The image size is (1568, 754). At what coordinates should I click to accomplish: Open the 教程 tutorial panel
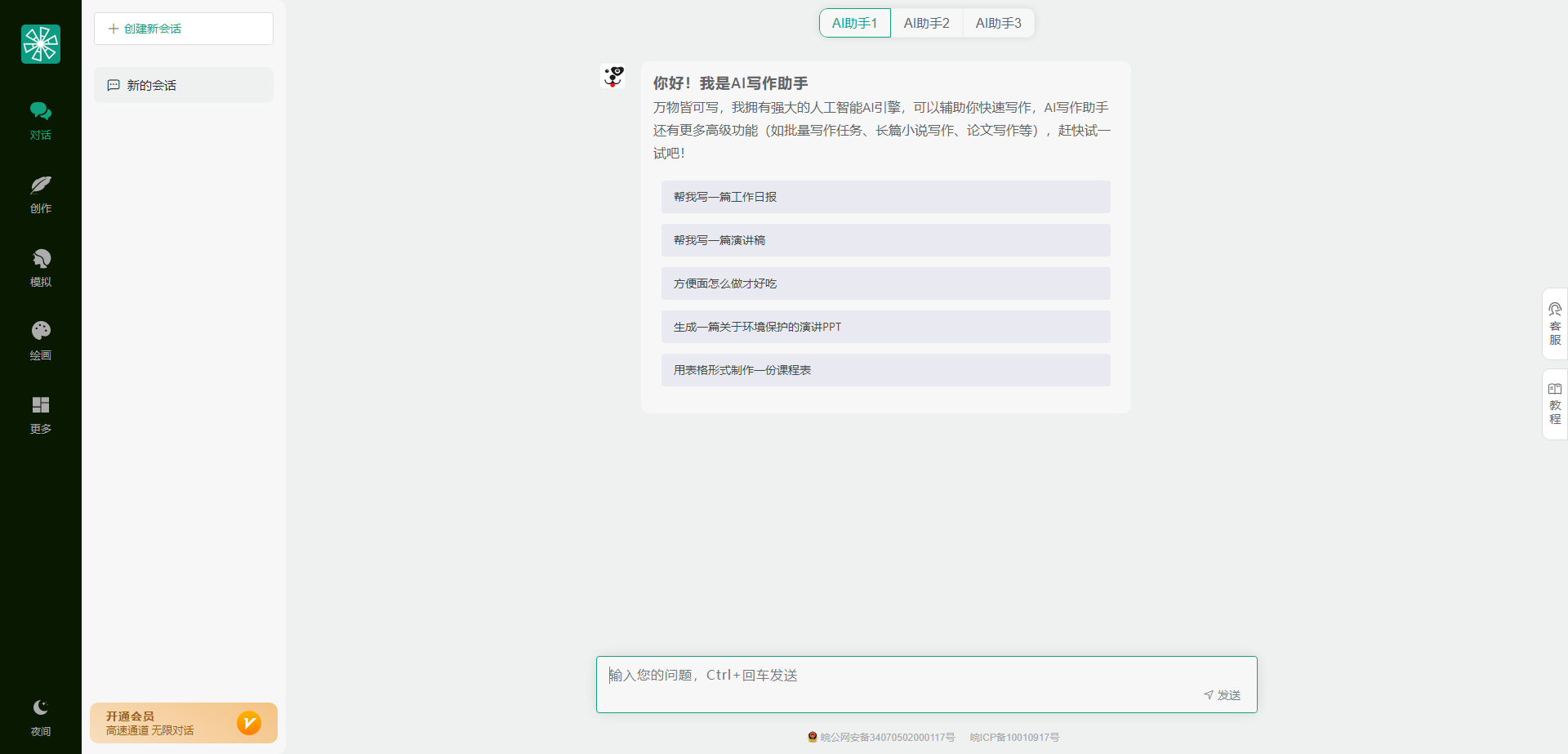coord(1554,404)
